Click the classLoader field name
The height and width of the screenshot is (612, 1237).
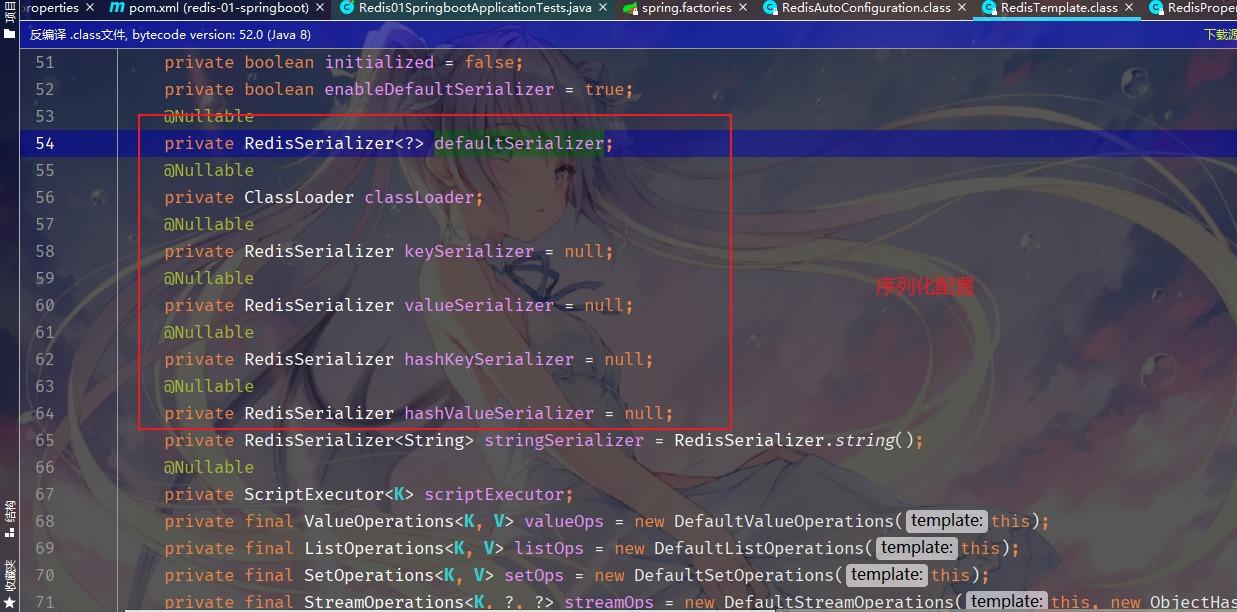click(x=419, y=197)
